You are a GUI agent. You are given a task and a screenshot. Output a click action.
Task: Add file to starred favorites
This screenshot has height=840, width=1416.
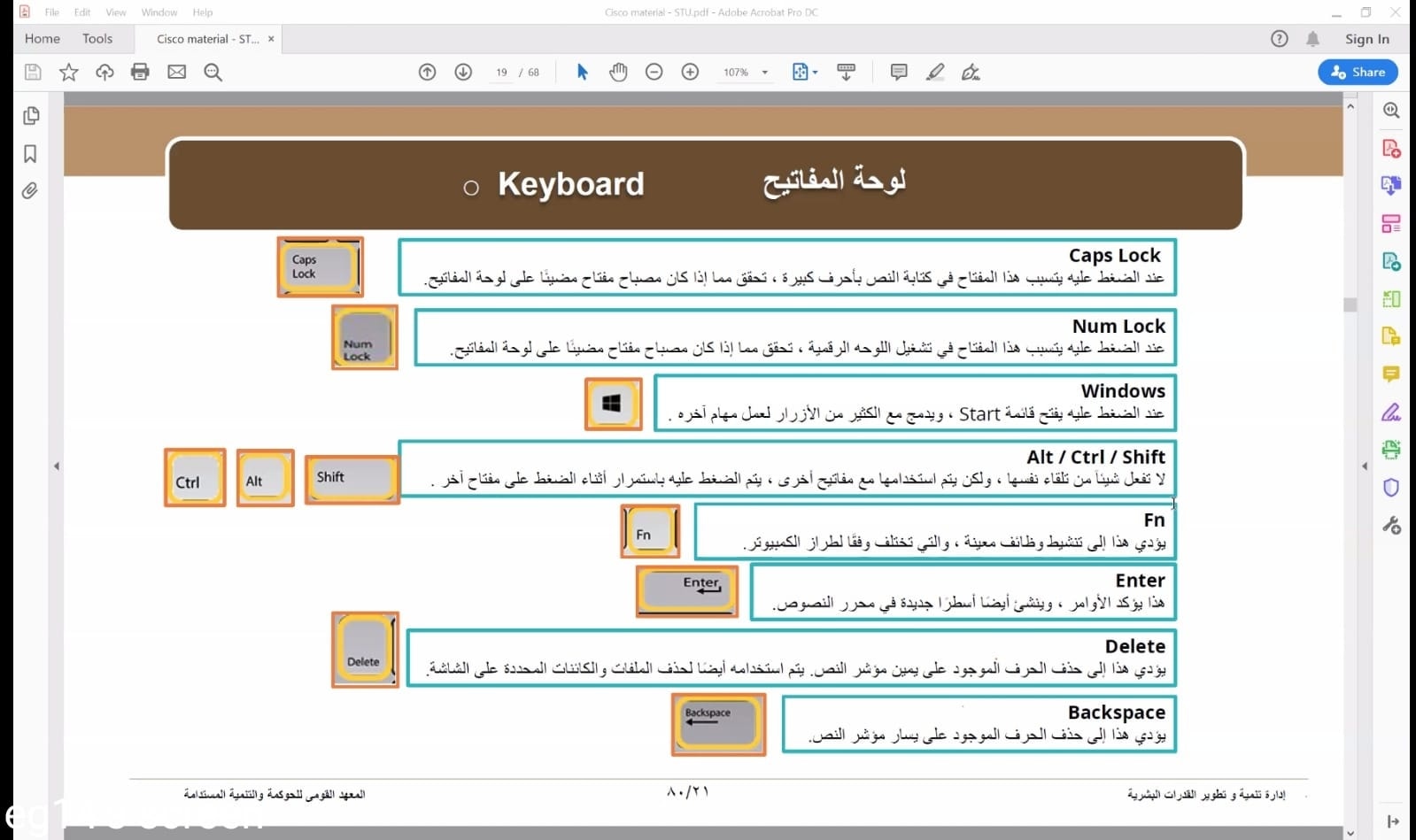pos(68,73)
